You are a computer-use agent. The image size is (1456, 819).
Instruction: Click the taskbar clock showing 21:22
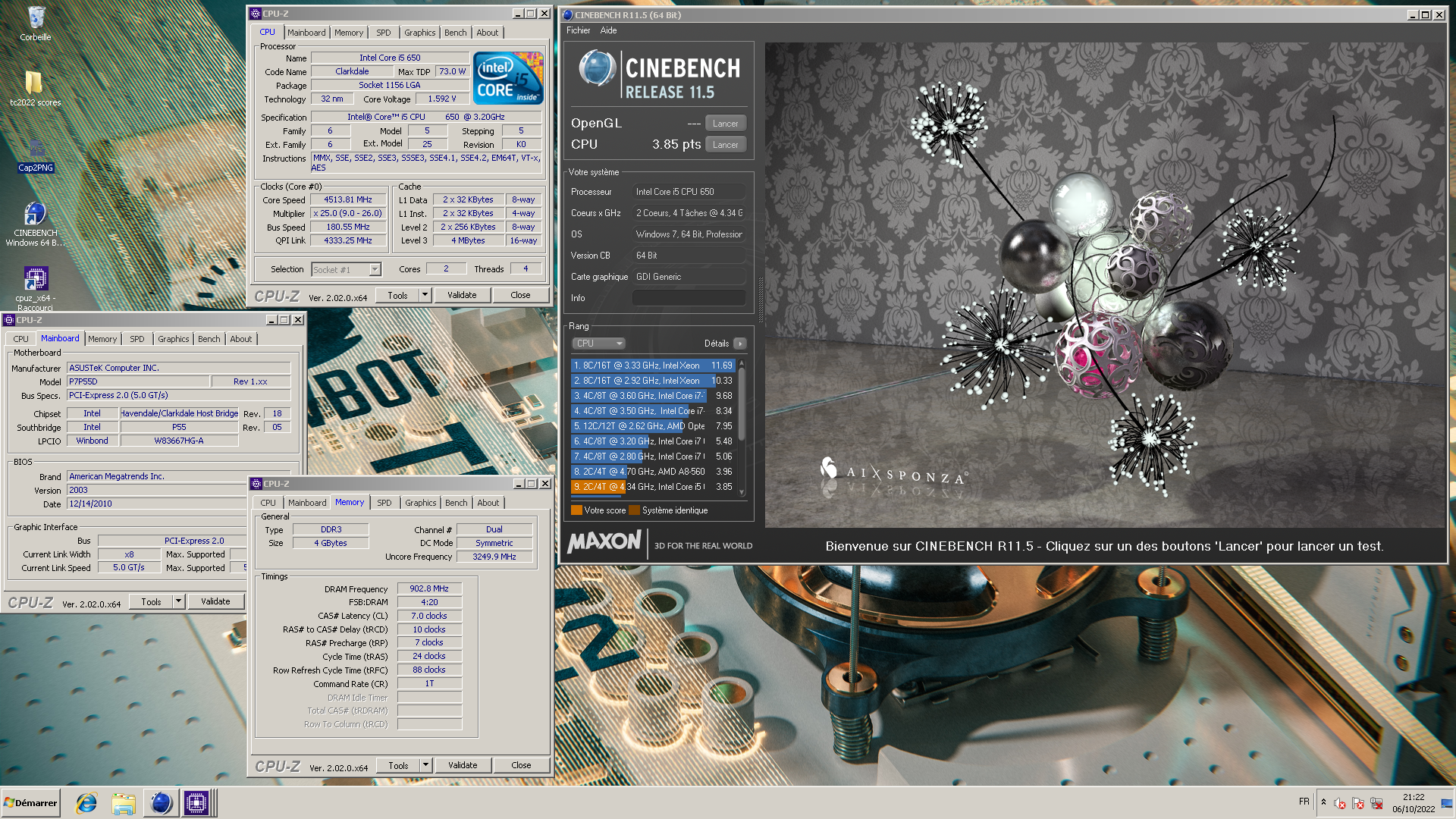tap(1414, 803)
